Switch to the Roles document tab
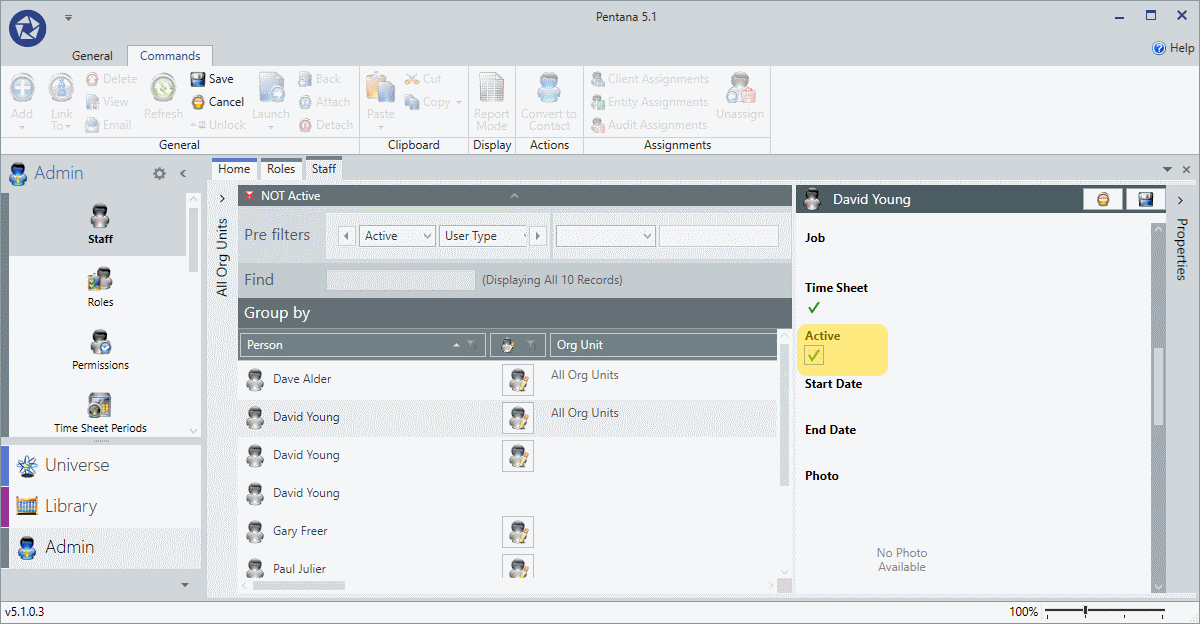The width and height of the screenshot is (1200, 624). (x=281, y=169)
